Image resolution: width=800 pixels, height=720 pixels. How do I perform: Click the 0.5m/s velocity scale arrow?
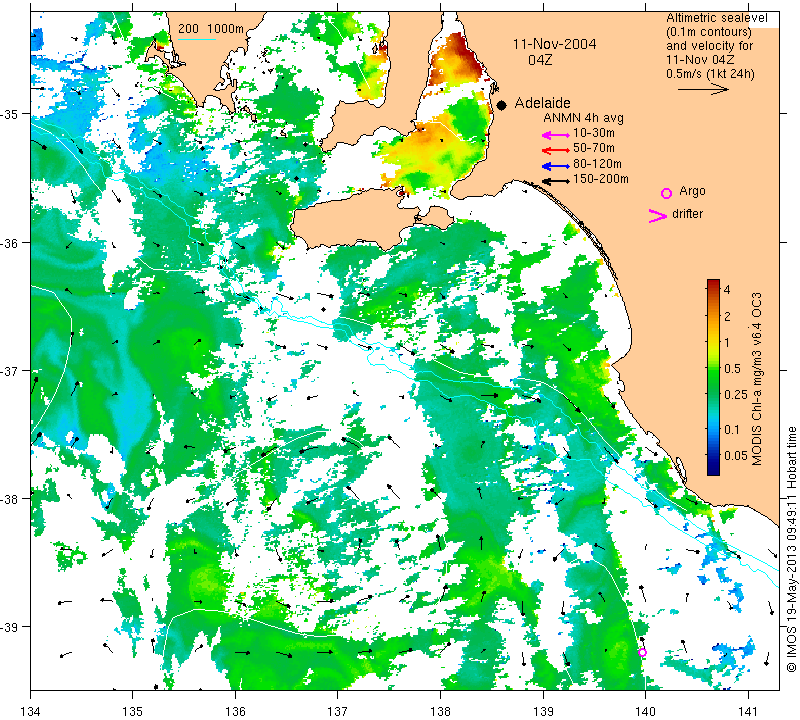(x=703, y=90)
